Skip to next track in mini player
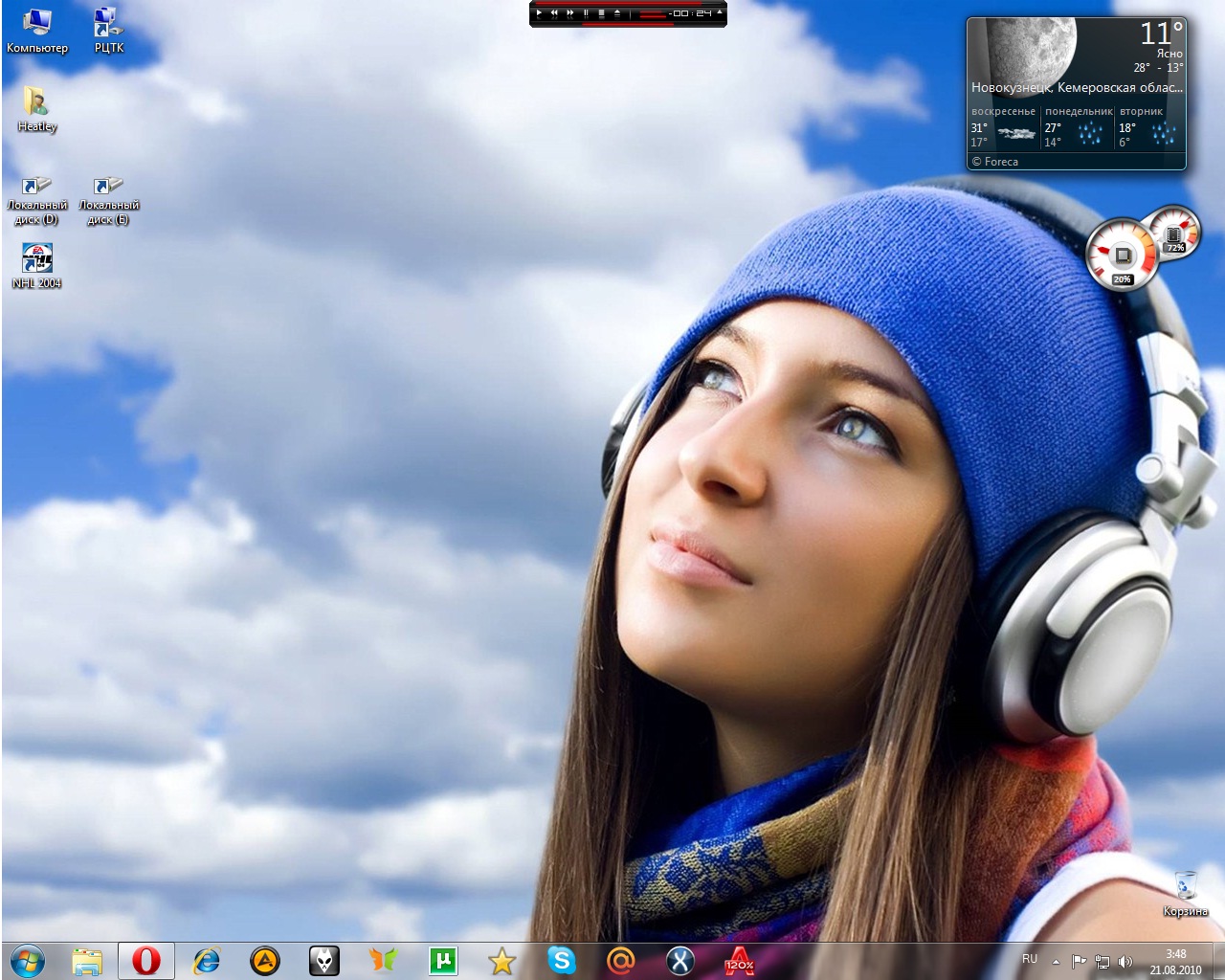The image size is (1225, 980). [570, 13]
